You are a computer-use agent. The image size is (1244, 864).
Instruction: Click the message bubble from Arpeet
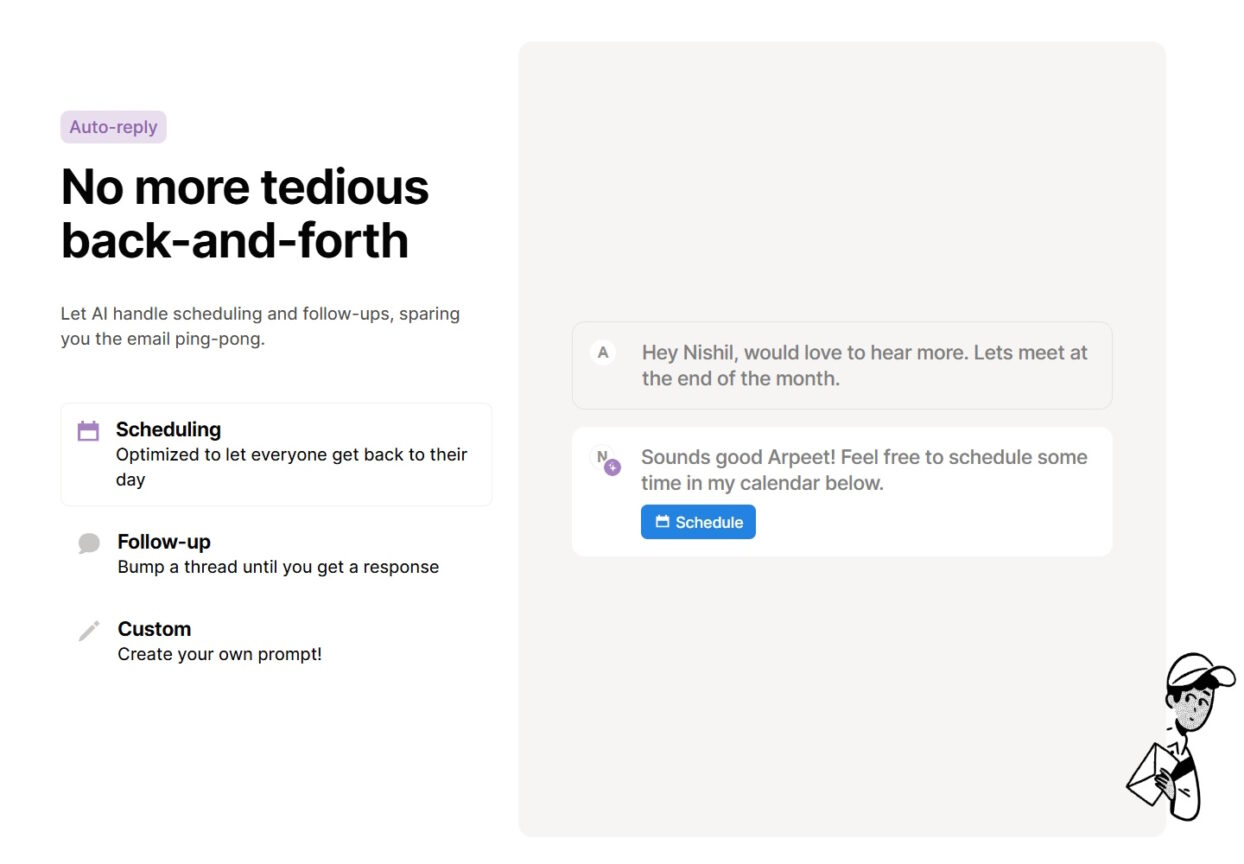841,365
